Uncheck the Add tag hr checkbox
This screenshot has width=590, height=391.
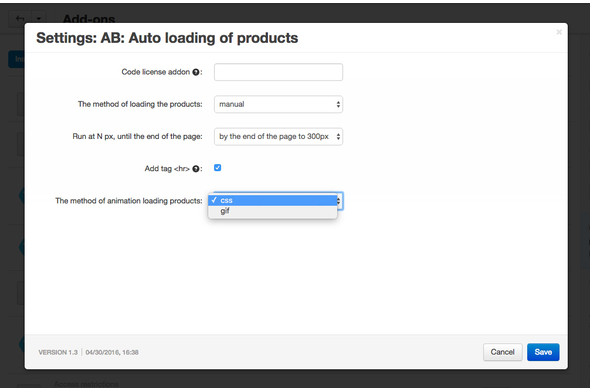(217, 168)
